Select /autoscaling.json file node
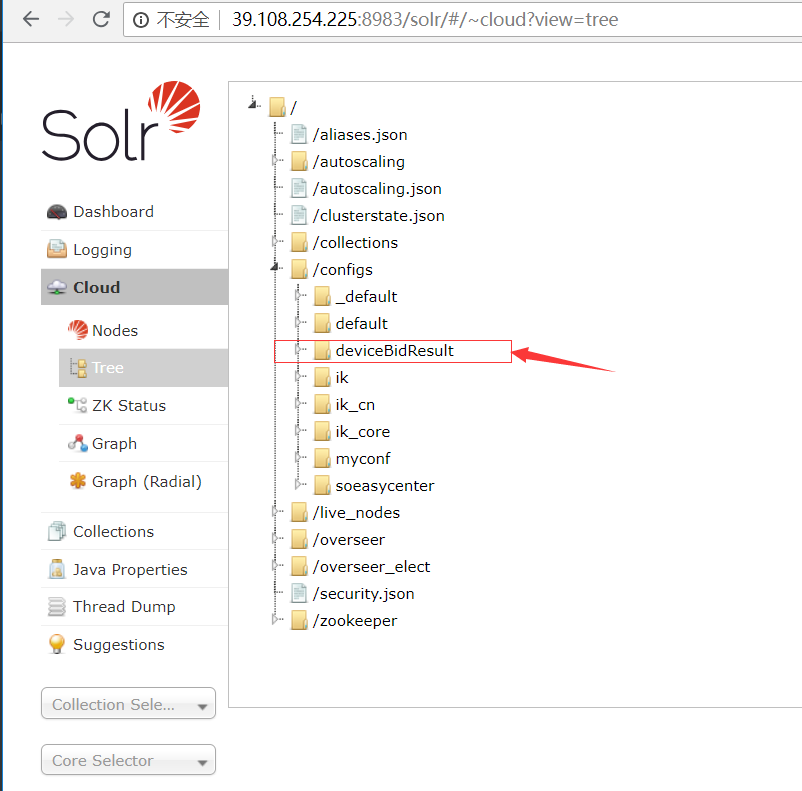Screen dimensions: 802x791 [x=377, y=189]
